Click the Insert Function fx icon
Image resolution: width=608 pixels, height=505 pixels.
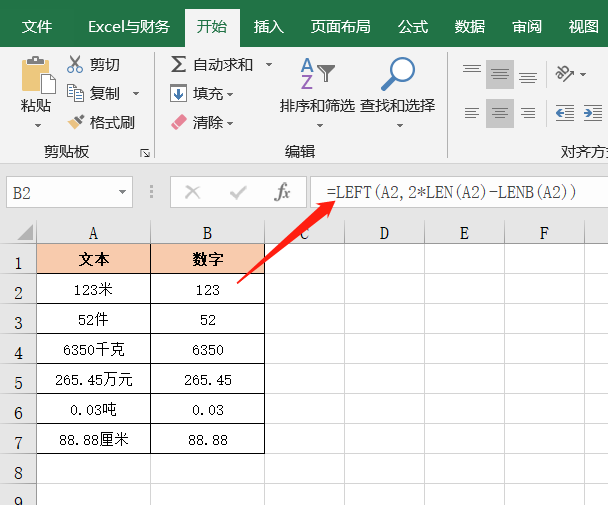(x=283, y=192)
